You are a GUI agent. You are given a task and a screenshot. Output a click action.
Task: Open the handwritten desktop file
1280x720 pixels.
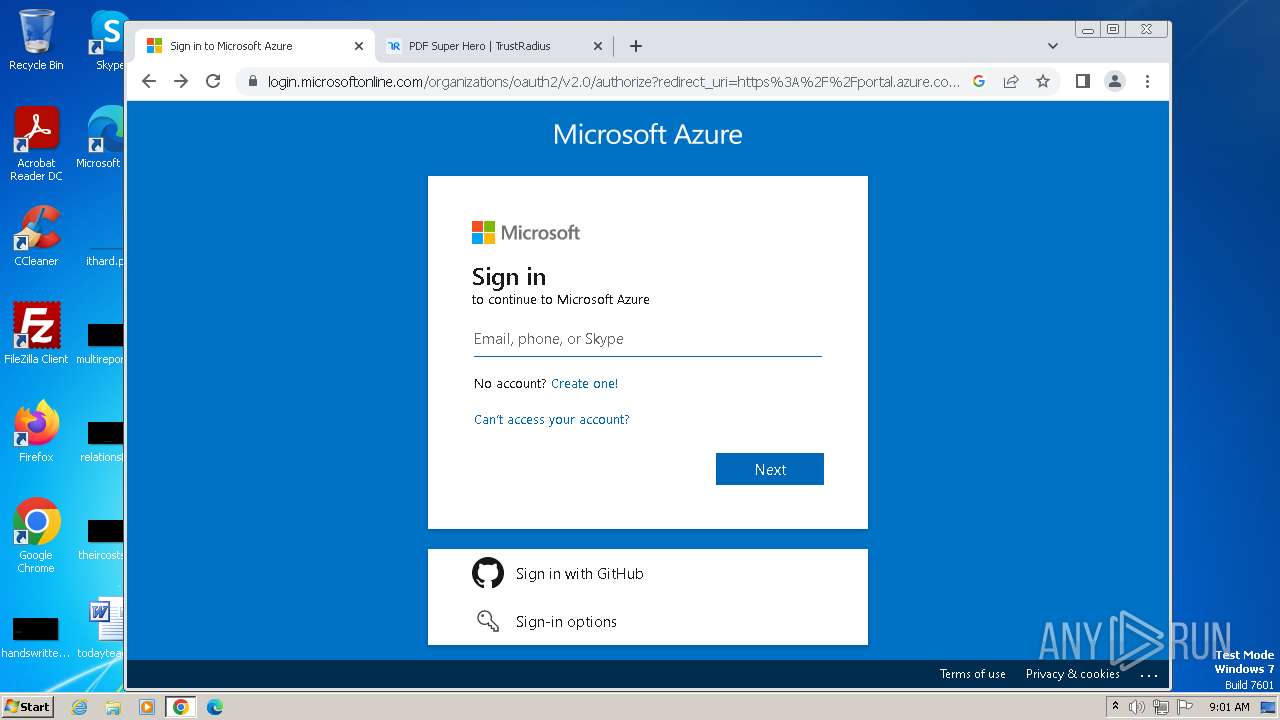[x=36, y=637]
